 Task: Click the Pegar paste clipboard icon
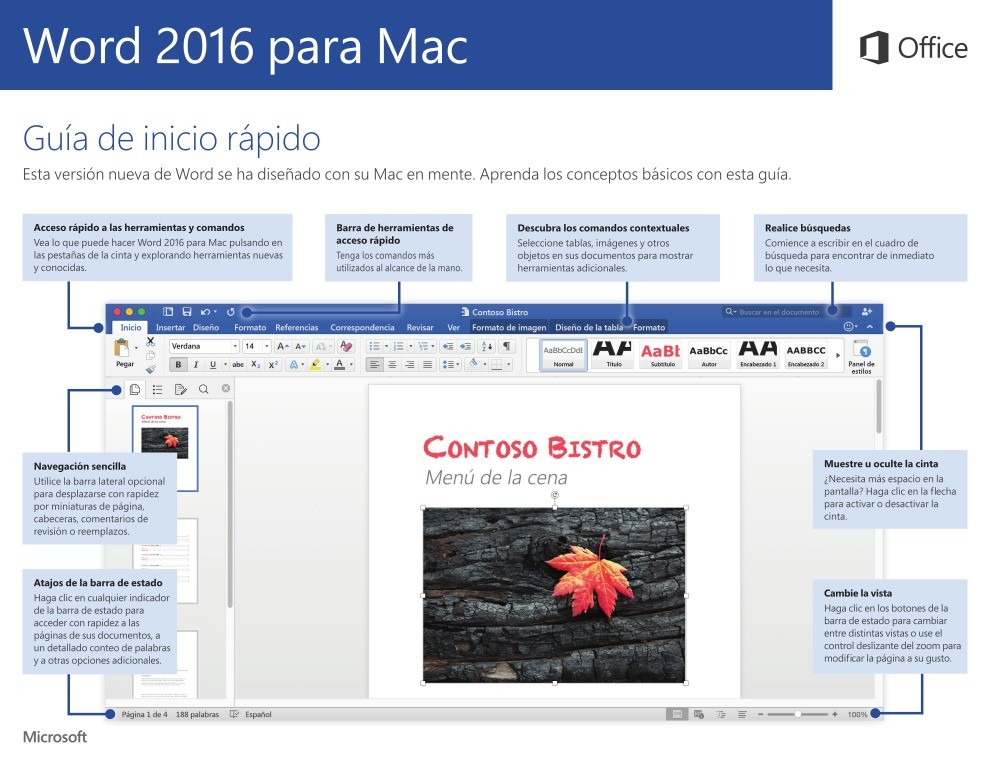pyautogui.click(x=122, y=348)
